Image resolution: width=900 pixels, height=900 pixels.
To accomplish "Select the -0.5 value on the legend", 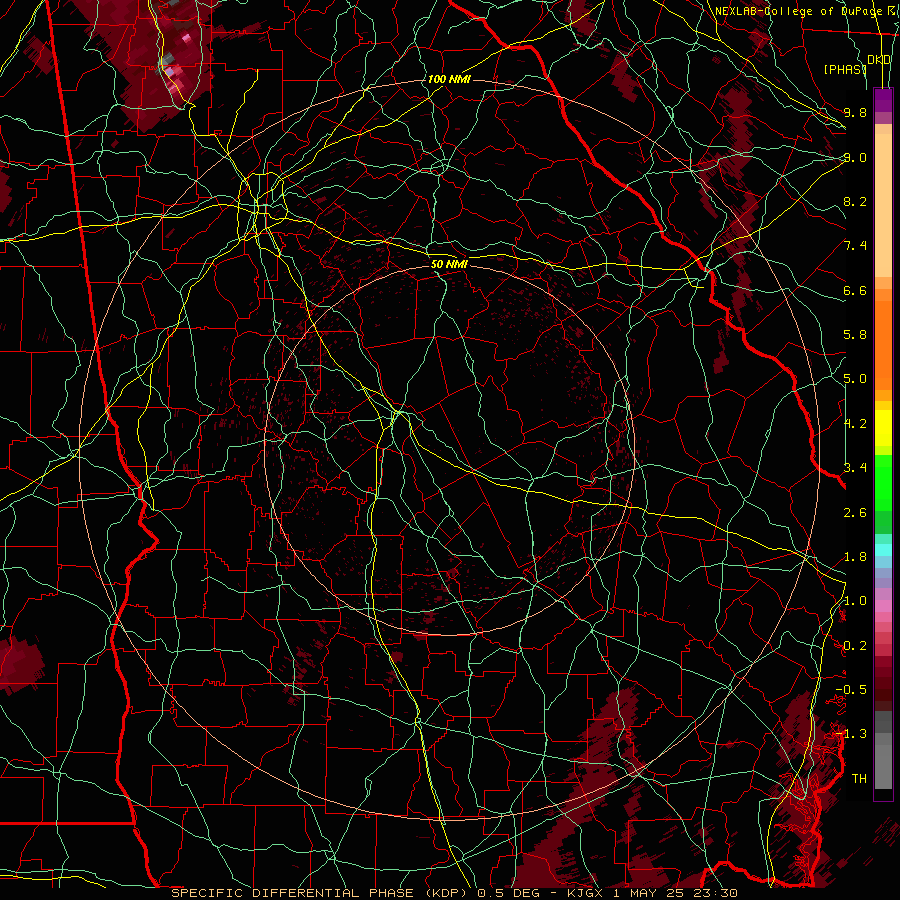I will coord(851,690).
